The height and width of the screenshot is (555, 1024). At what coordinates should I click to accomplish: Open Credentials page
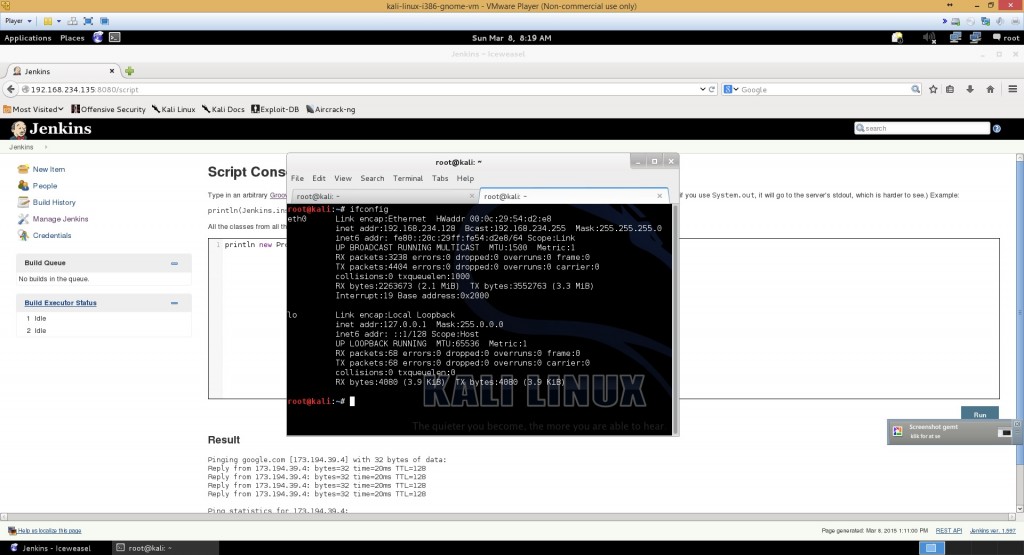pos(52,235)
